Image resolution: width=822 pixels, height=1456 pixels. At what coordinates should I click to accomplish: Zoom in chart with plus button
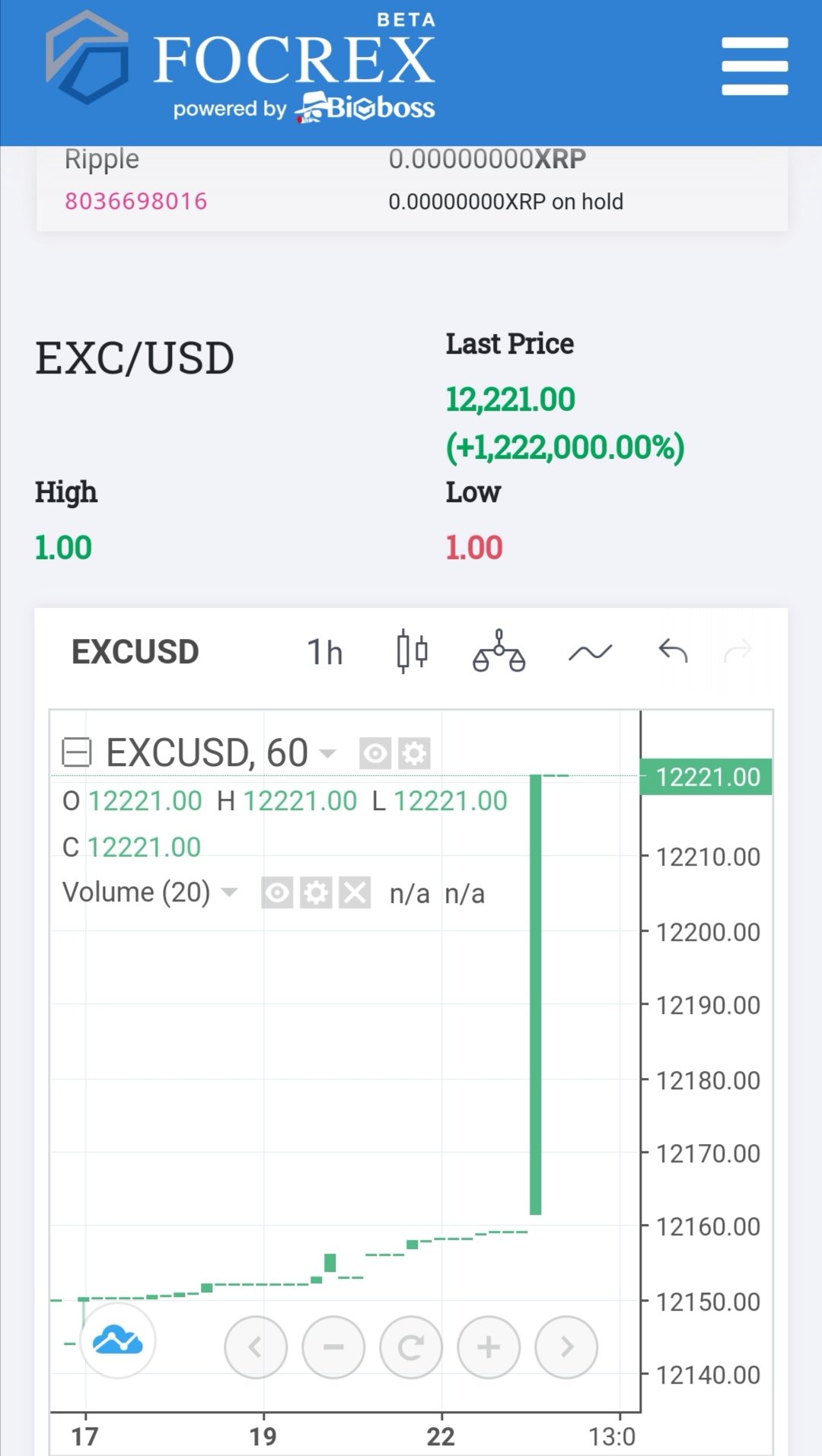point(489,1346)
